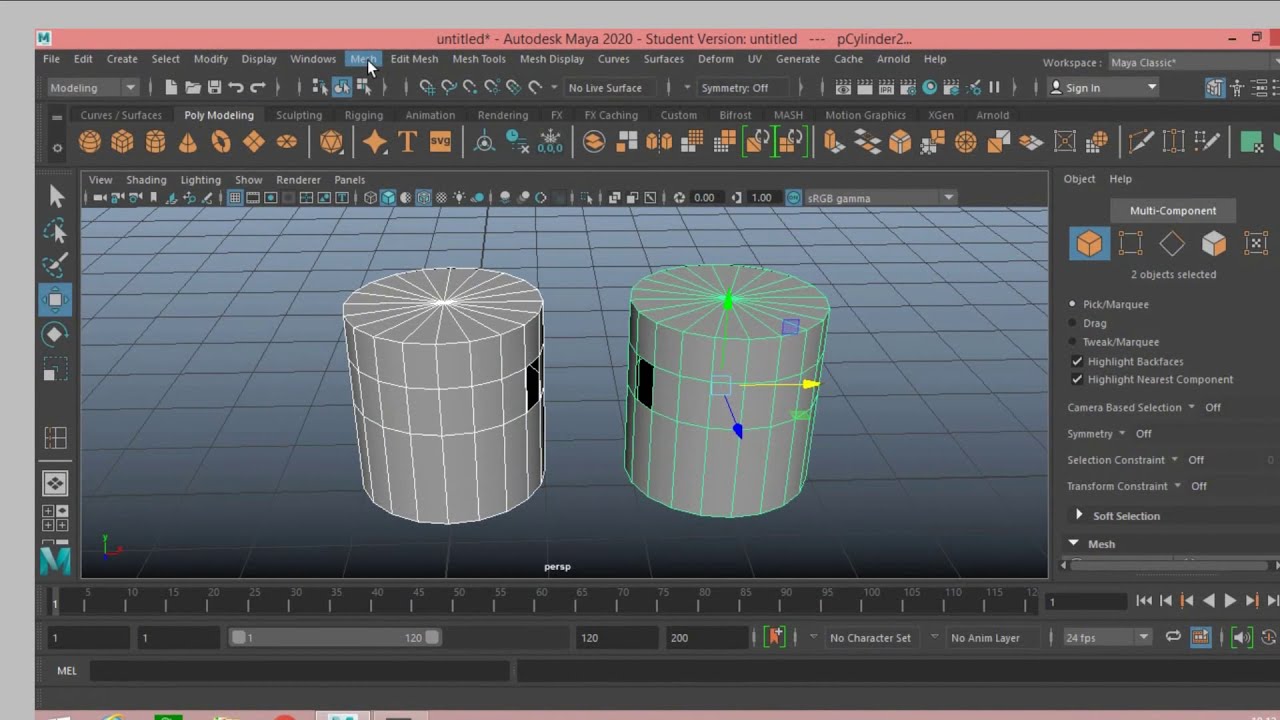Toggle Highlight Nearest Component checkbox

(x=1077, y=379)
